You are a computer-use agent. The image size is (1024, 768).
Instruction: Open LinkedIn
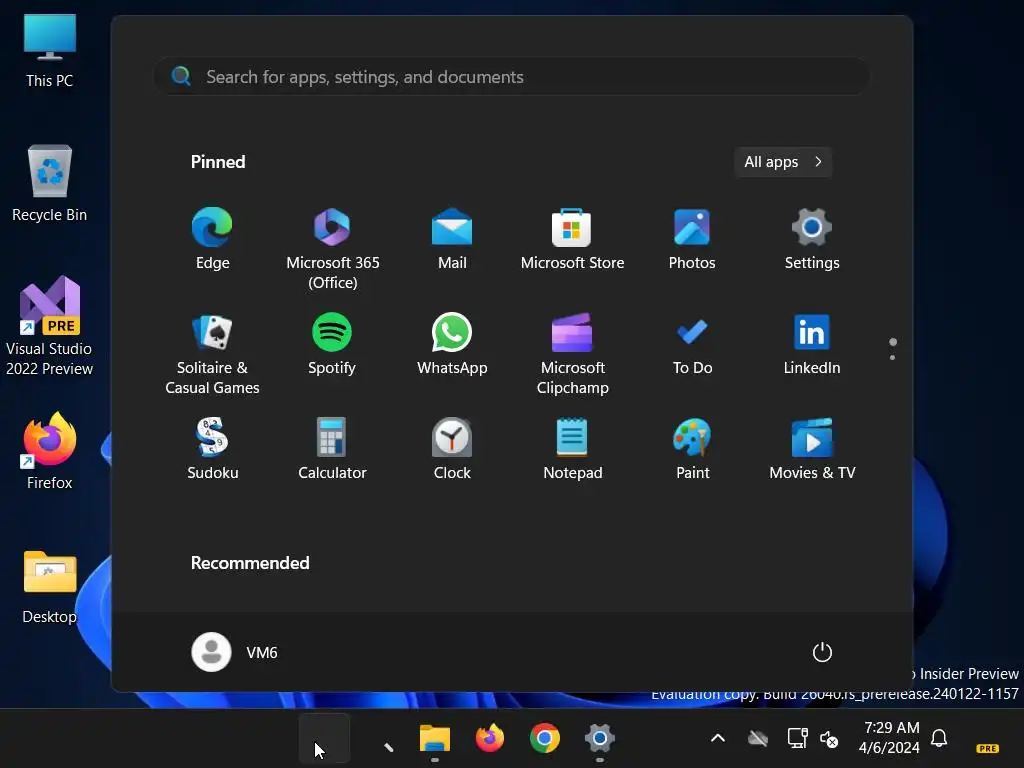tap(812, 344)
